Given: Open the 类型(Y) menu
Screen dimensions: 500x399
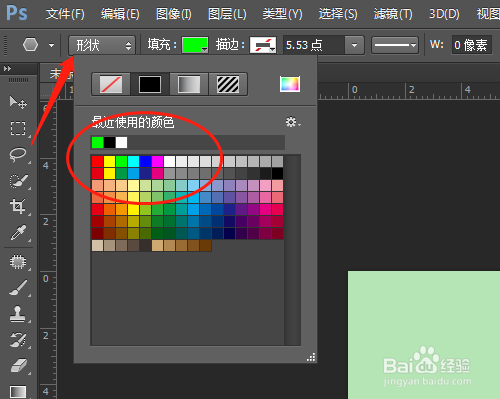Looking at the screenshot, I should pos(282,14).
